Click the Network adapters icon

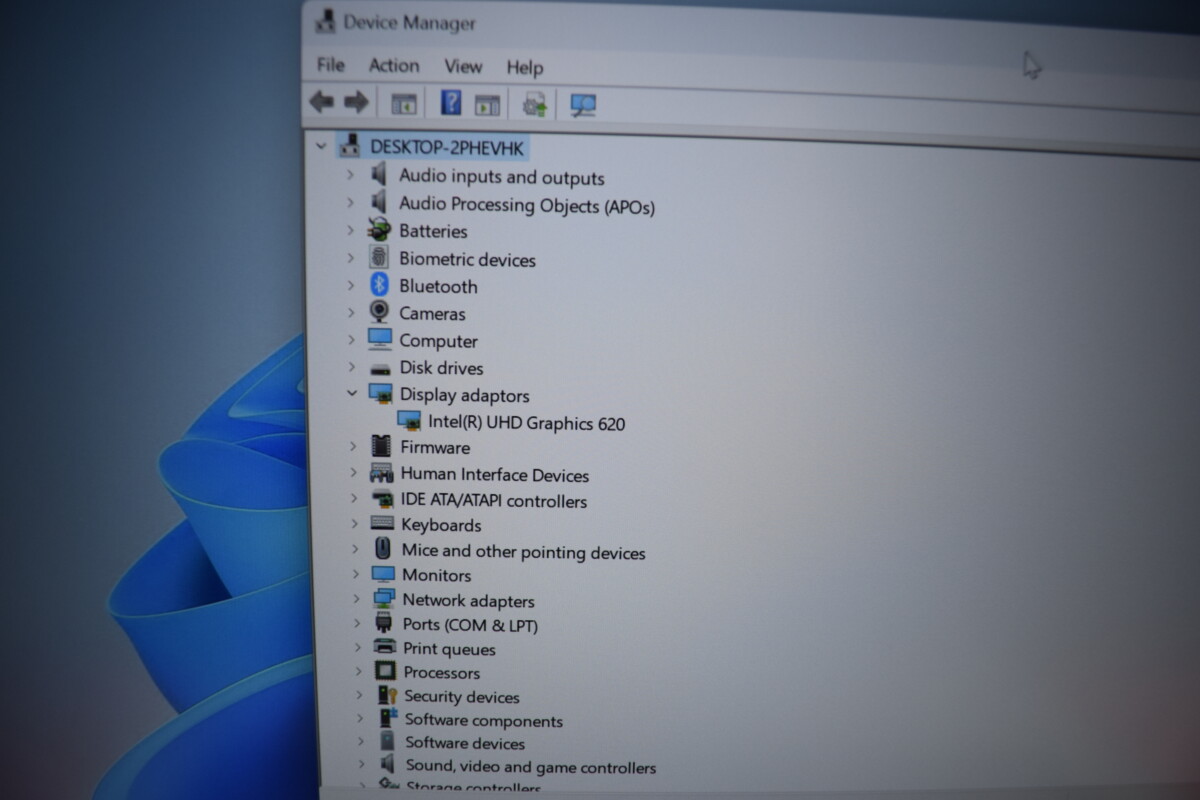coord(384,598)
